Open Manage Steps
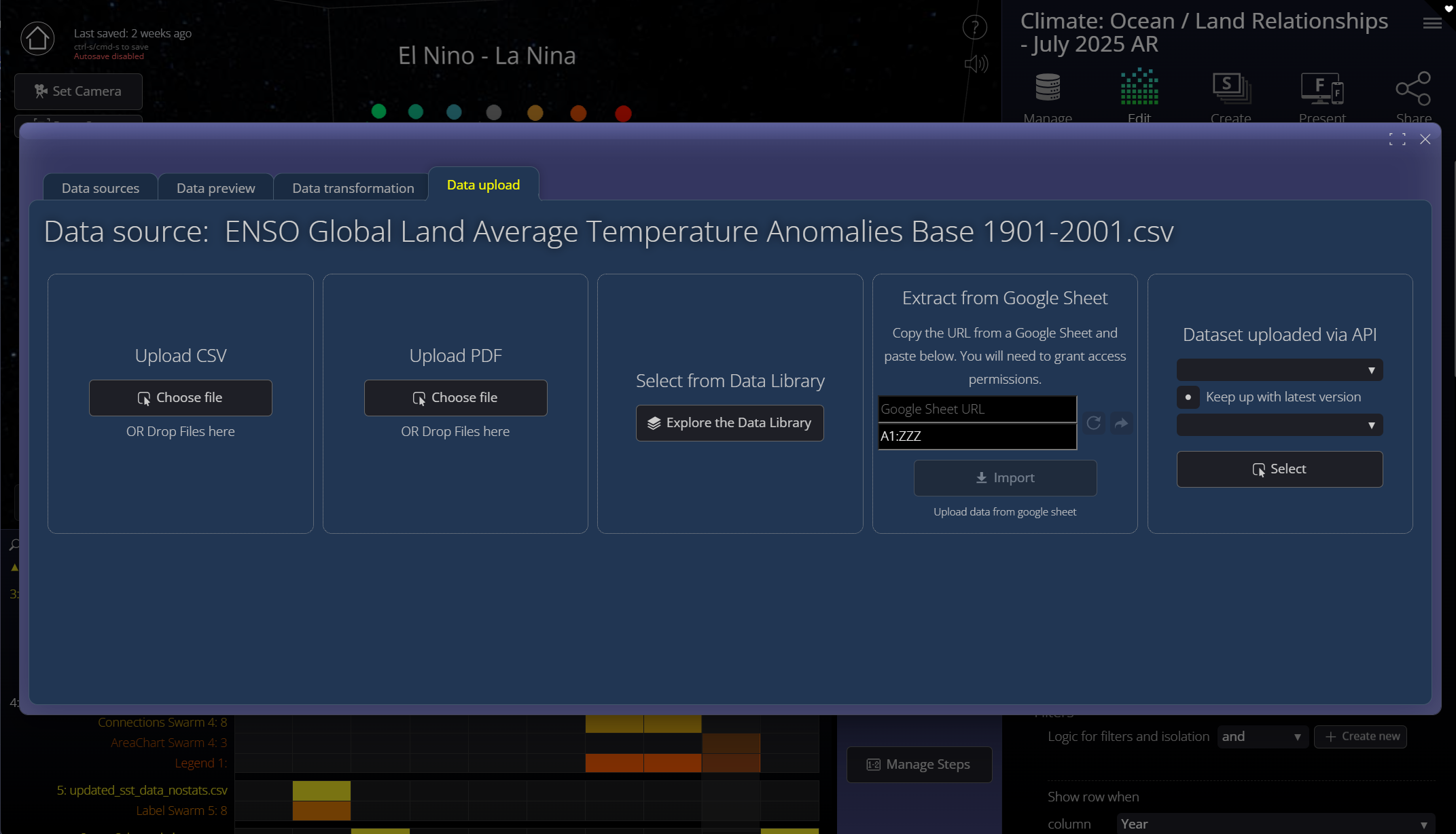Screen dimensions: 1456x834 tap(919, 765)
